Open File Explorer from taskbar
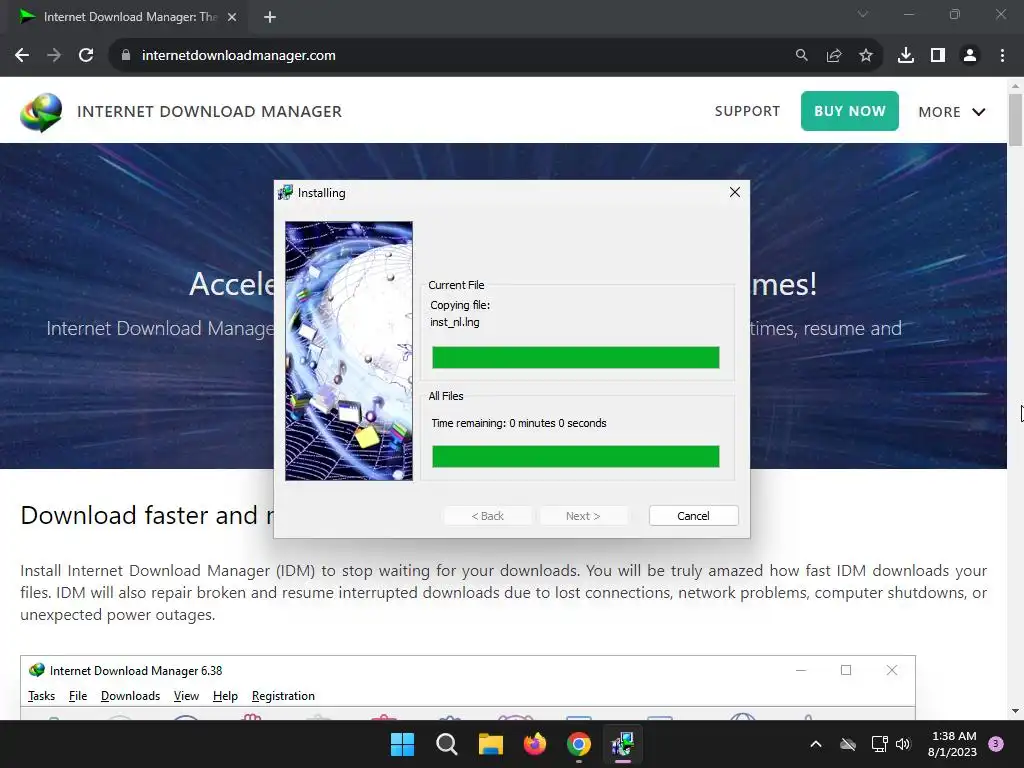Screen dimensions: 1024x768 coord(490,744)
